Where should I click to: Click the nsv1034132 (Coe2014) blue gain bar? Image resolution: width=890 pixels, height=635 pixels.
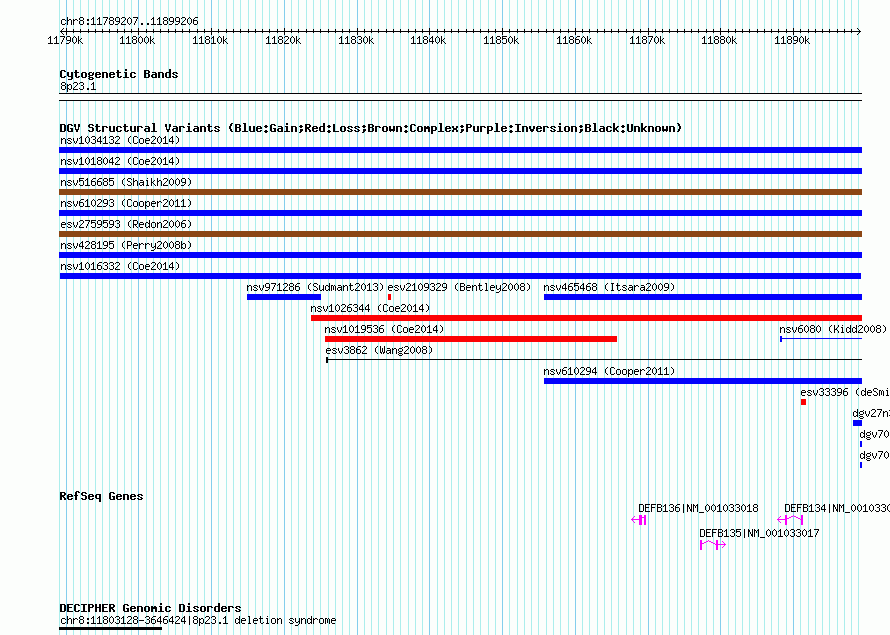click(460, 150)
